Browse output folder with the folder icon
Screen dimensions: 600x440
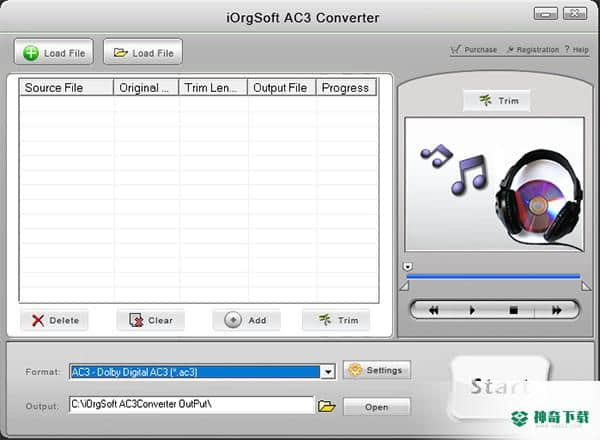tap(326, 406)
